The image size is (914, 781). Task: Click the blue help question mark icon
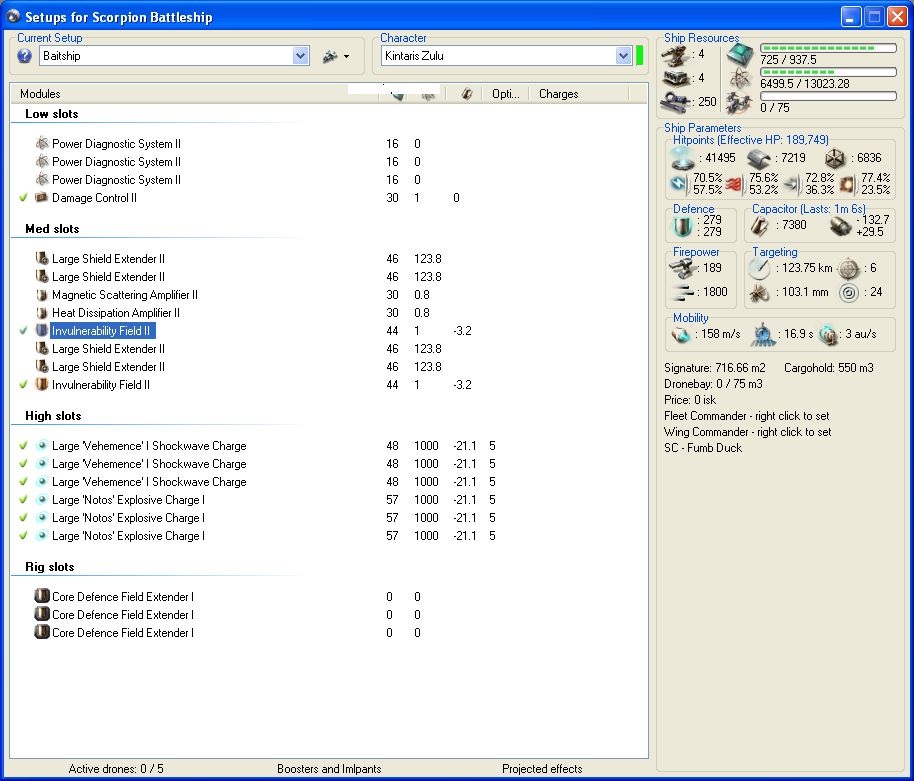tap(24, 56)
